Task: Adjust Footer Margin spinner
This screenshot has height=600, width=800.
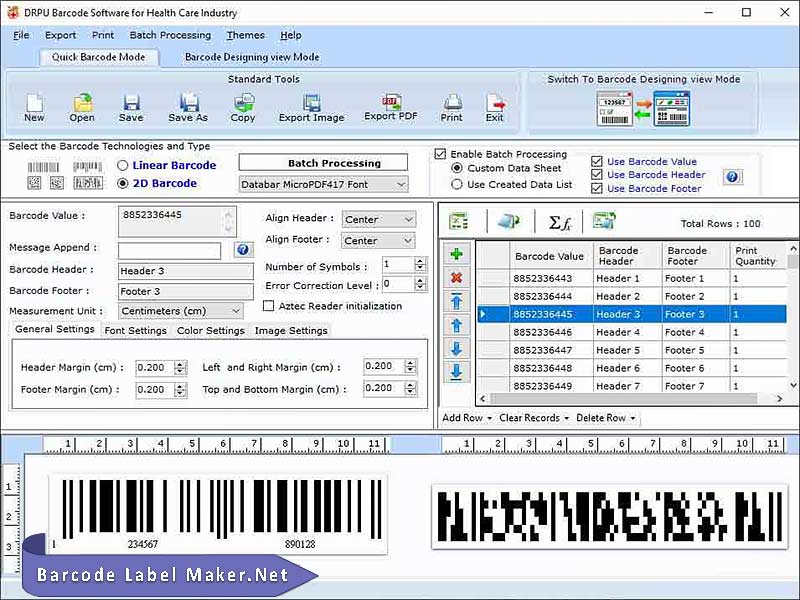Action: (x=180, y=390)
